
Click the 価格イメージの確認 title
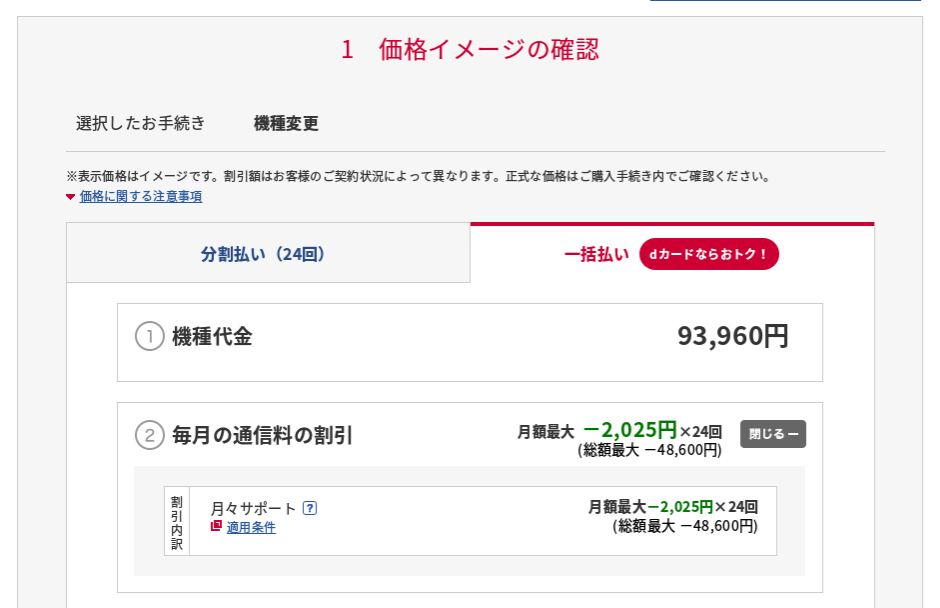point(489,49)
